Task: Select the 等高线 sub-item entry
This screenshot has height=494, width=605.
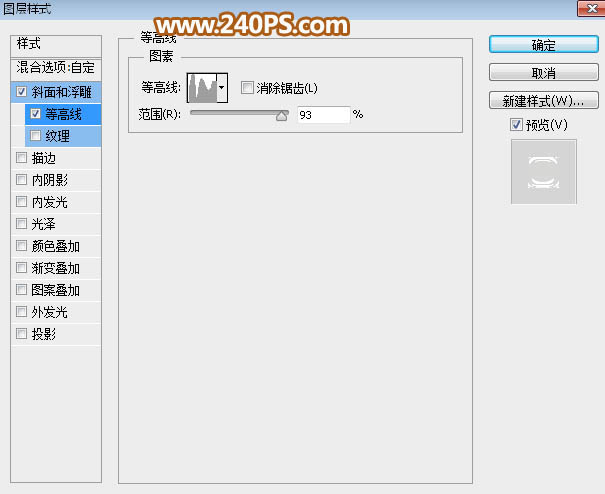Action: (x=64, y=114)
